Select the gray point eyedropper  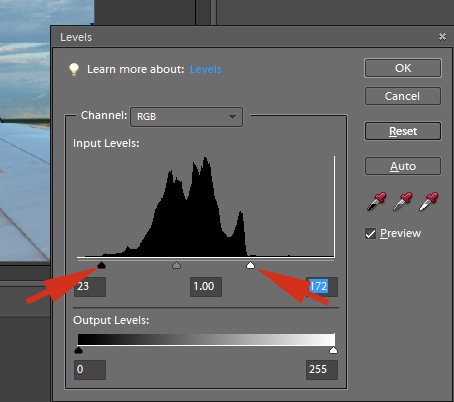(x=403, y=201)
